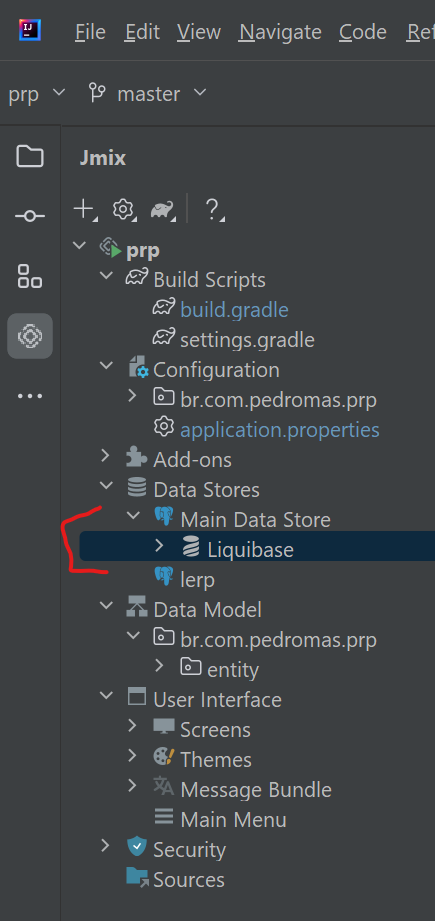
Task: Click the IntelliJ IDEA logo icon
Action: point(30,29)
